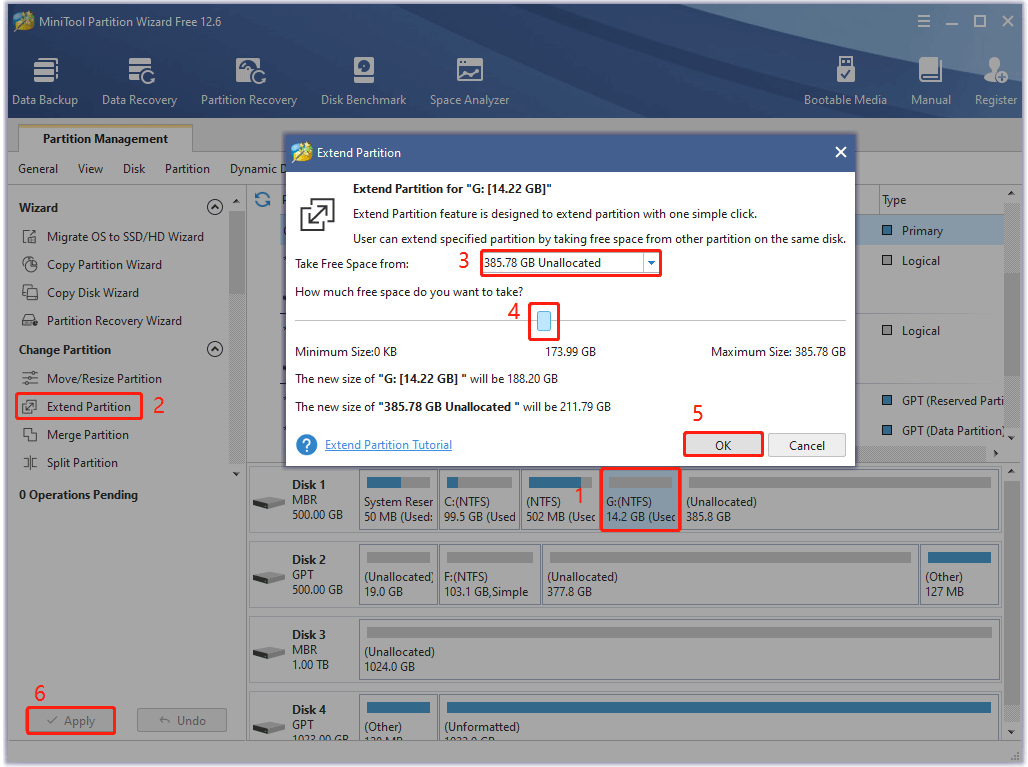Open the General menu
This screenshot has width=1028, height=767.
(38, 168)
